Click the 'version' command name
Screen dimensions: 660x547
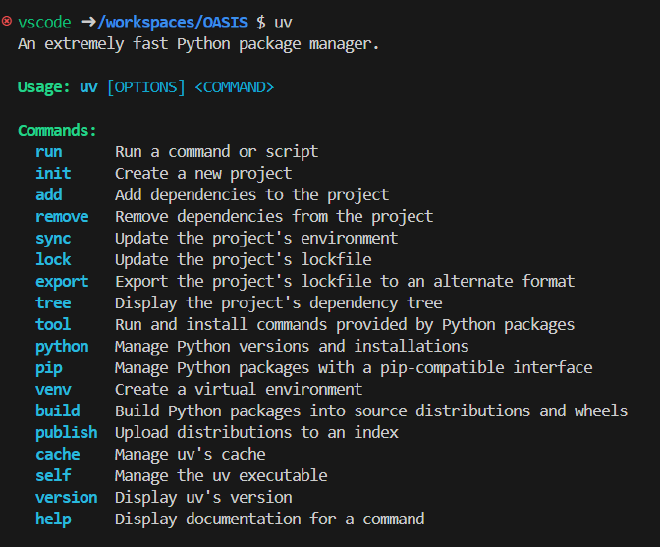[x=67, y=498]
